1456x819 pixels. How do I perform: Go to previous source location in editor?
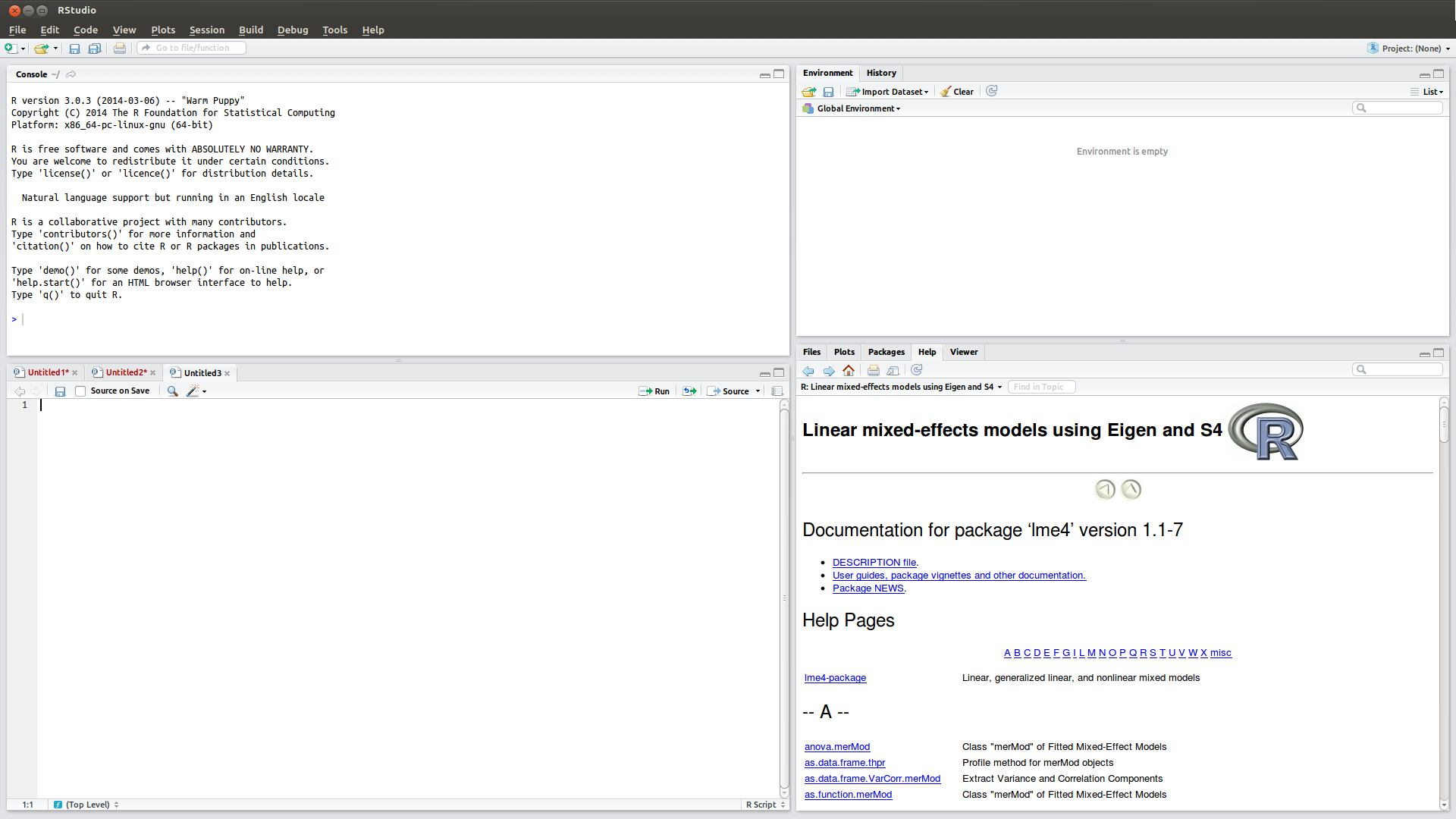click(20, 391)
